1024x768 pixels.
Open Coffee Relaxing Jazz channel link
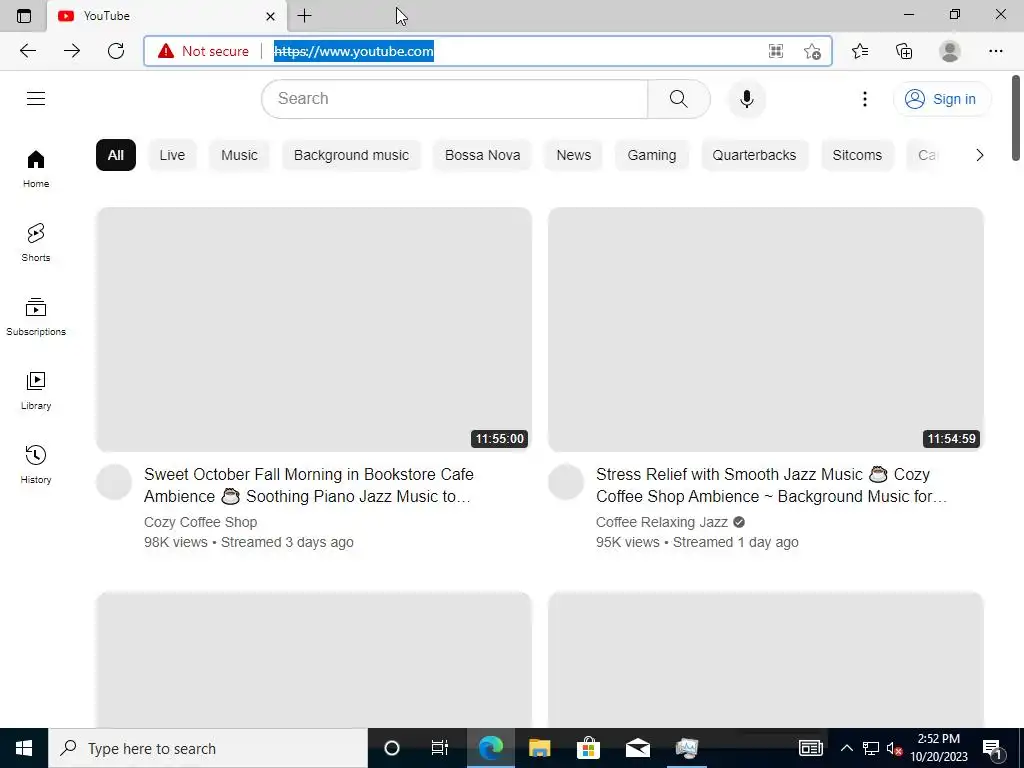point(662,522)
